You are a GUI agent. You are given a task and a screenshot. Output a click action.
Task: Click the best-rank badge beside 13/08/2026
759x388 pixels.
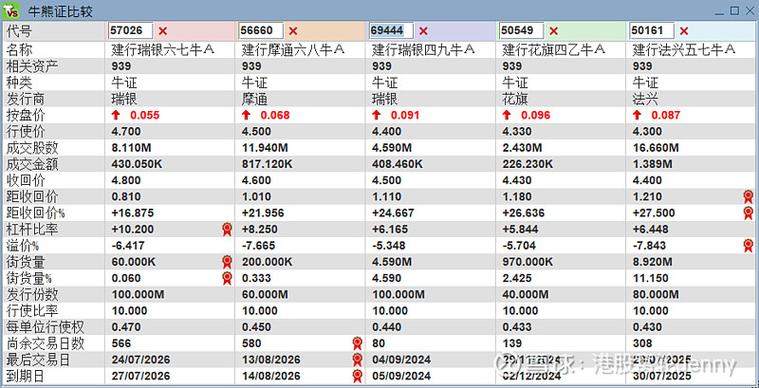click(x=357, y=360)
